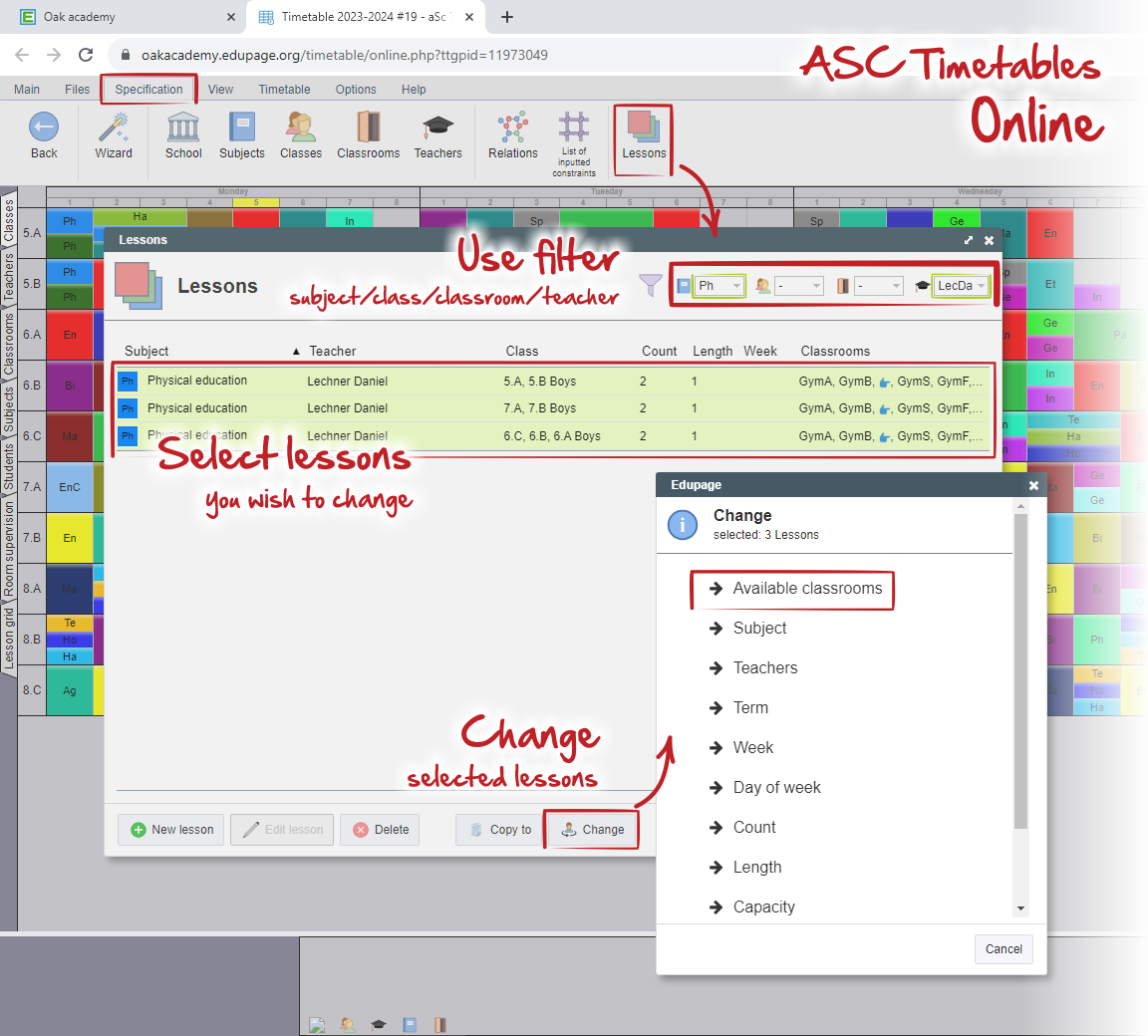Image resolution: width=1148 pixels, height=1036 pixels.
Task: Open the teacher filter dropdown showing LecDa
Action: tap(962, 285)
